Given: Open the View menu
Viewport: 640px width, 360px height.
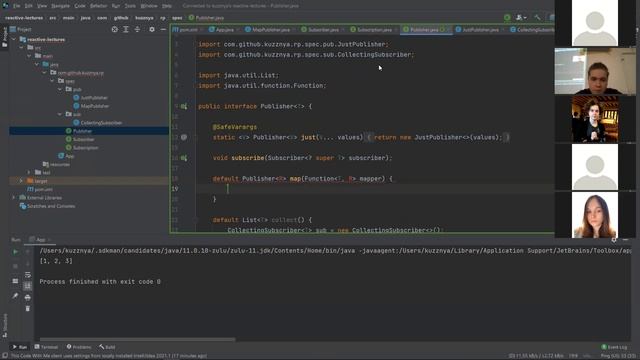Looking at the screenshot, I should point(42,6).
